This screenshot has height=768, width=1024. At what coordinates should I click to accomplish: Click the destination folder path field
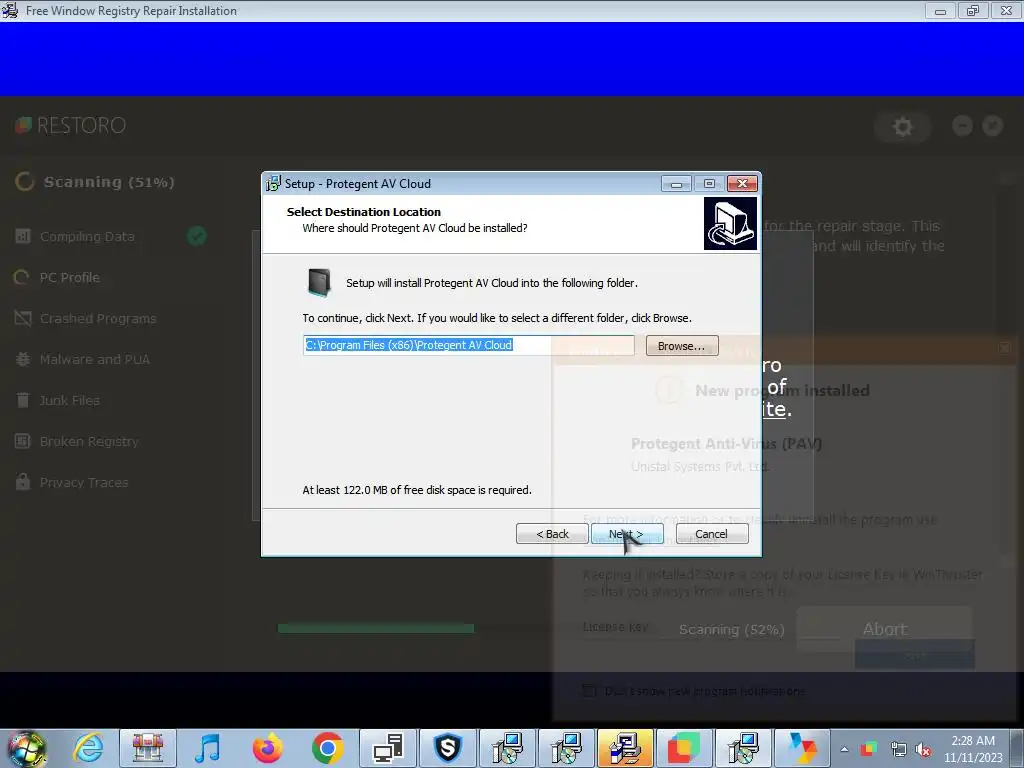pos(468,345)
